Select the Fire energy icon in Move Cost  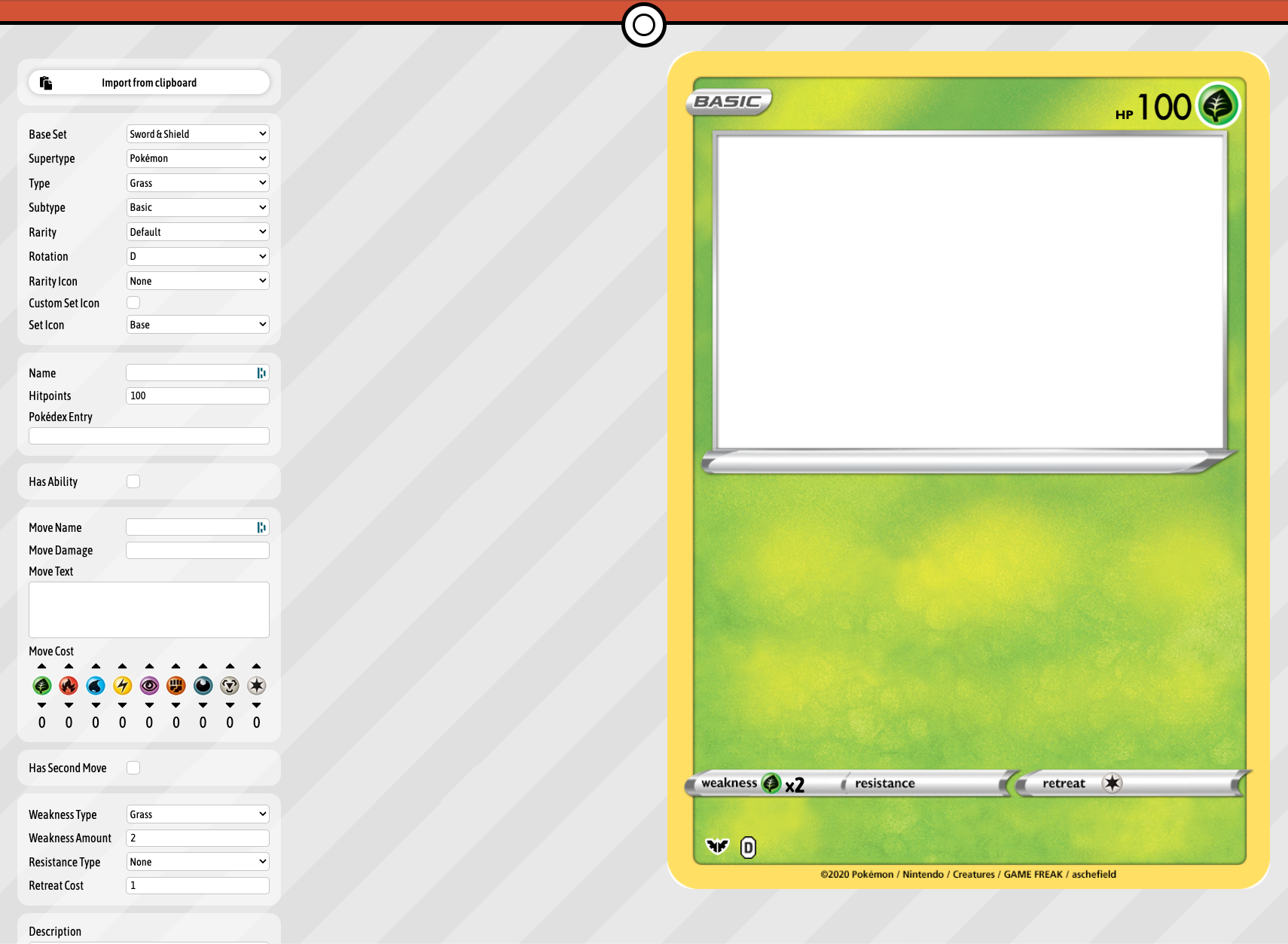69,686
